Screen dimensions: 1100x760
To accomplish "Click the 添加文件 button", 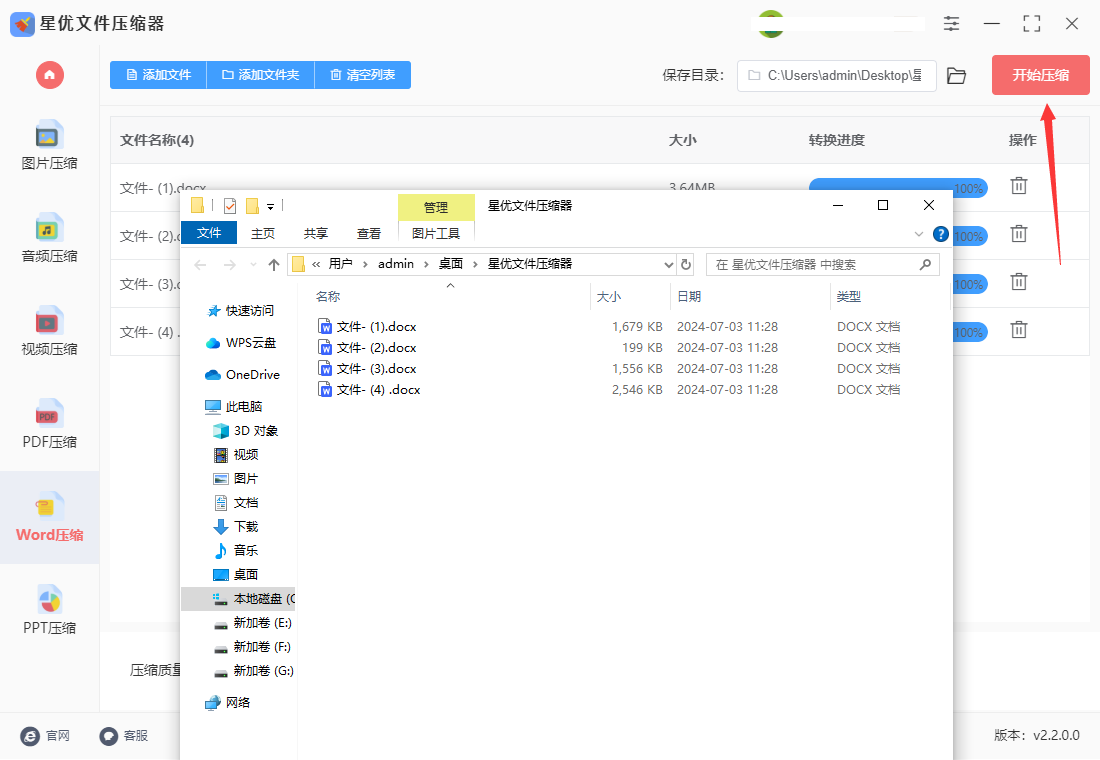I will [159, 74].
